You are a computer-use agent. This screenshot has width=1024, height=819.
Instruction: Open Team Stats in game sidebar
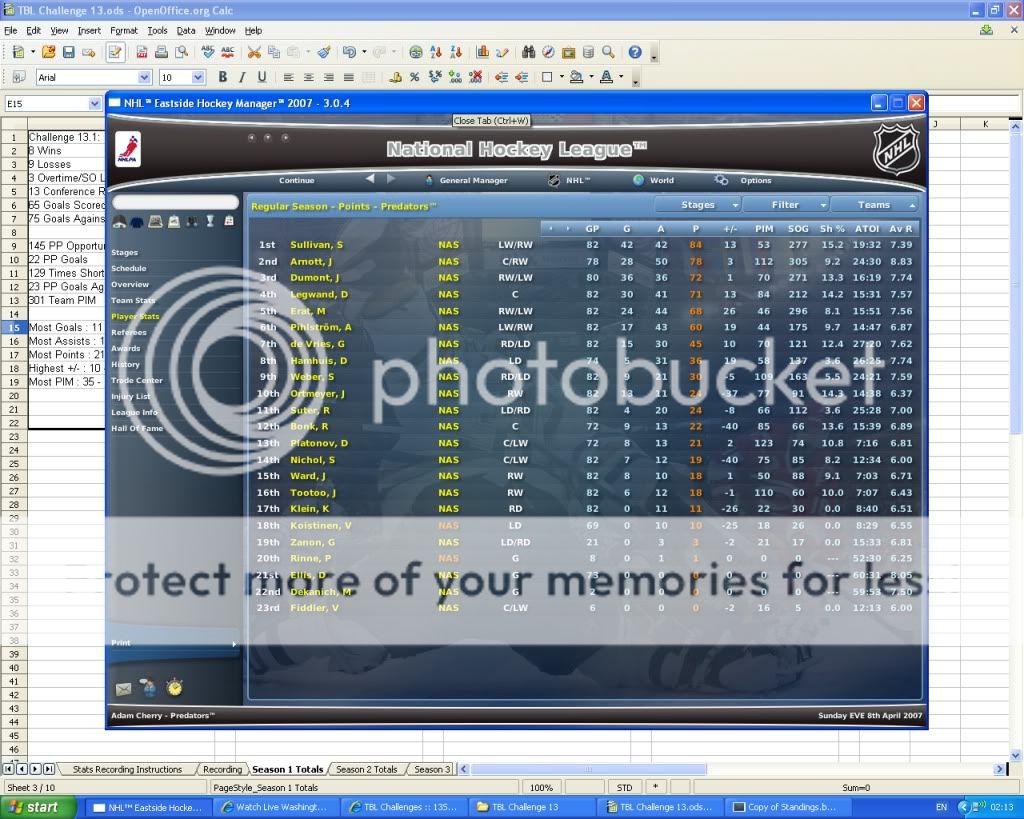click(133, 300)
